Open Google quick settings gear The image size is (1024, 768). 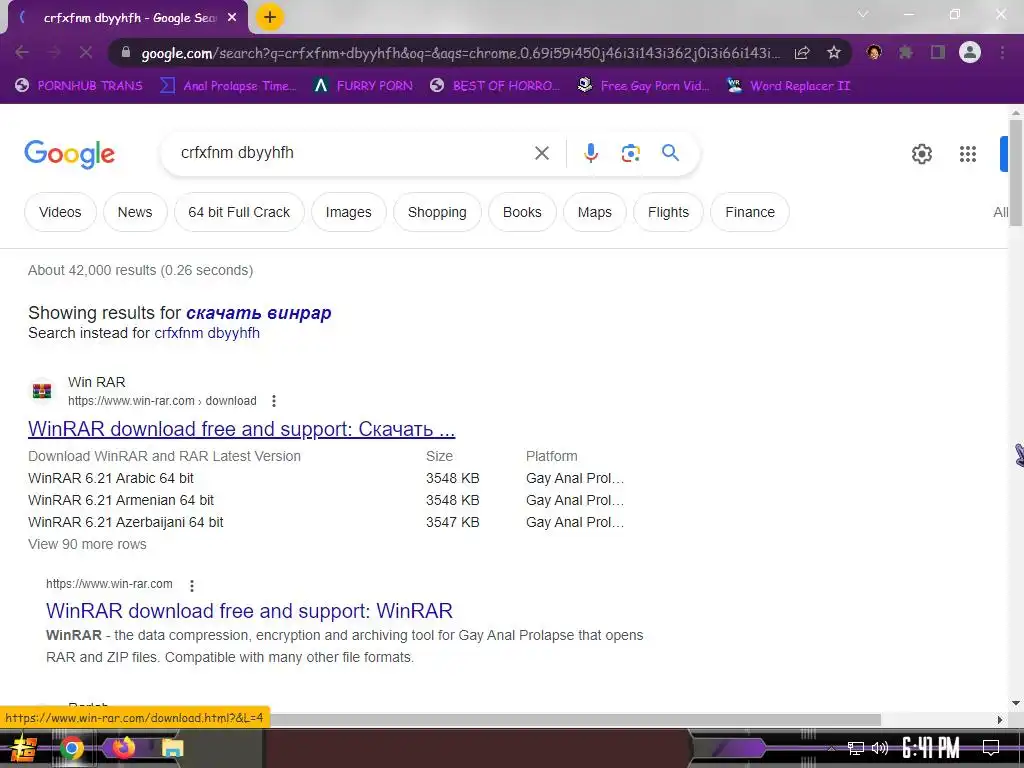pos(921,154)
